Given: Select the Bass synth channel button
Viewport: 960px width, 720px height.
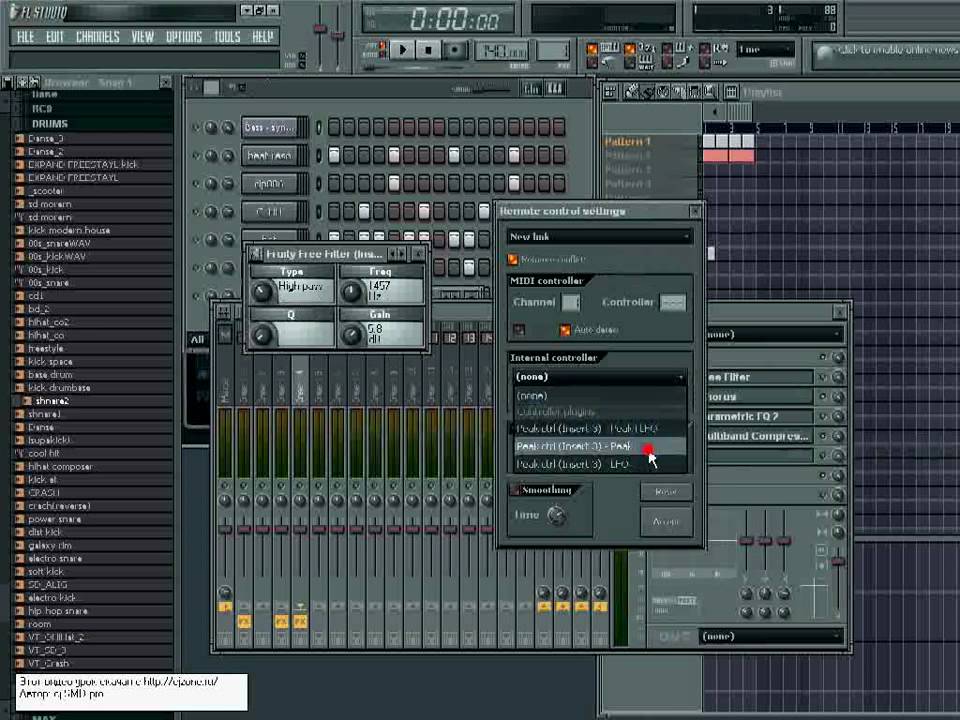Looking at the screenshot, I should click(271, 127).
